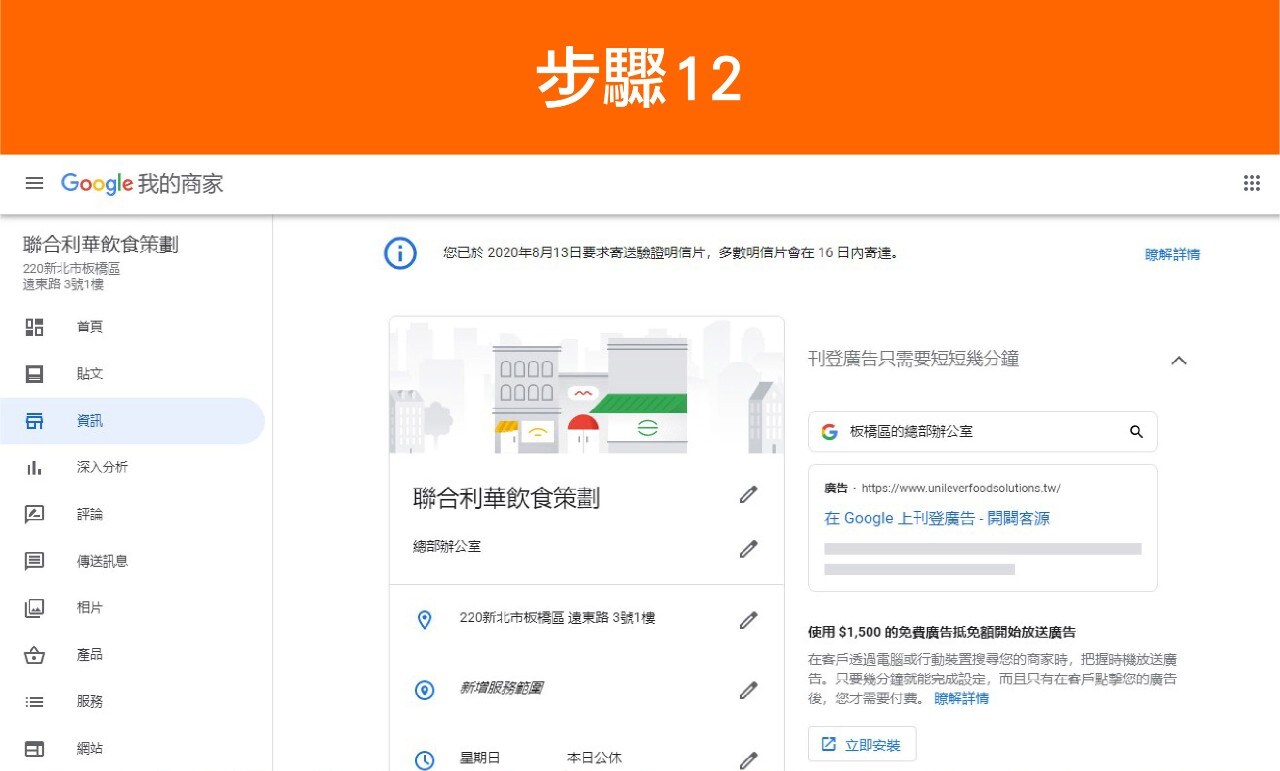The image size is (1280, 771).
Task: Click the address location pin icon
Action: pyautogui.click(x=424, y=620)
